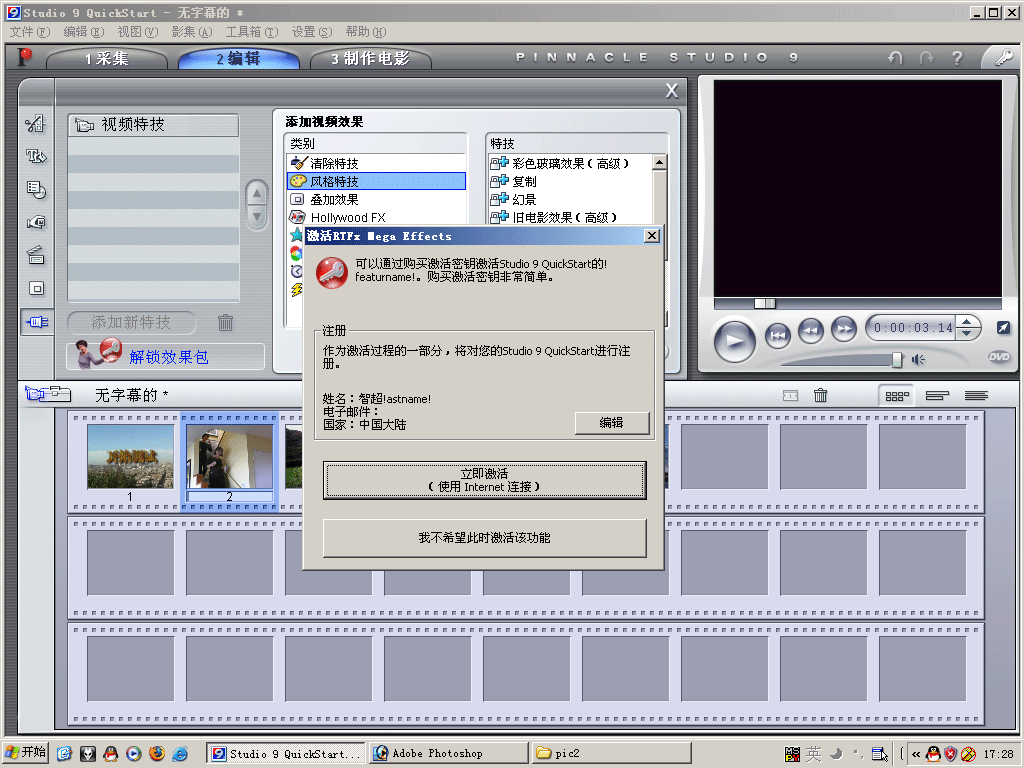Delete the selected clip with trash icon

coord(821,395)
